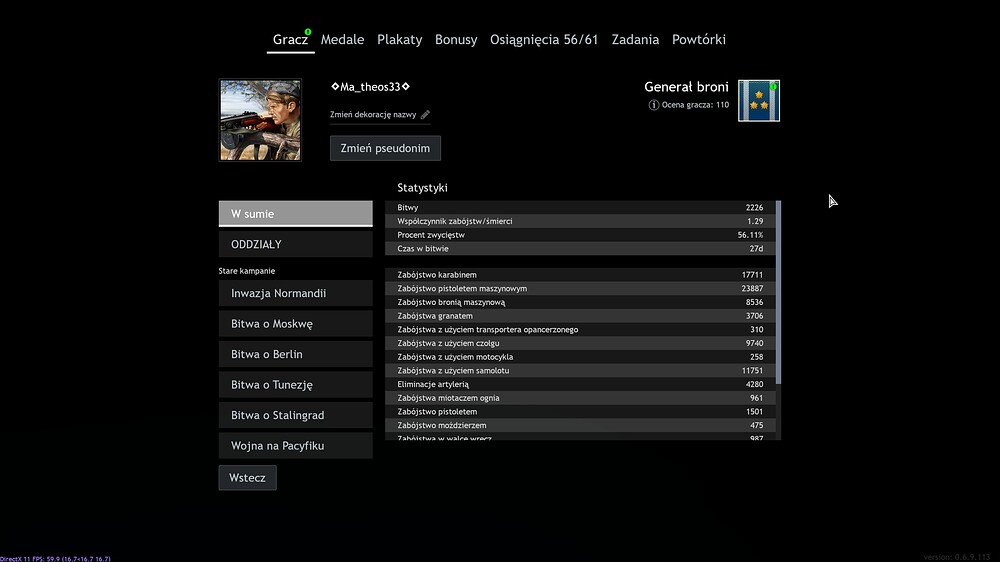1000x562 pixels.
Task: Open Bitwa o Moskwę campaign stats
Action: (x=295, y=324)
